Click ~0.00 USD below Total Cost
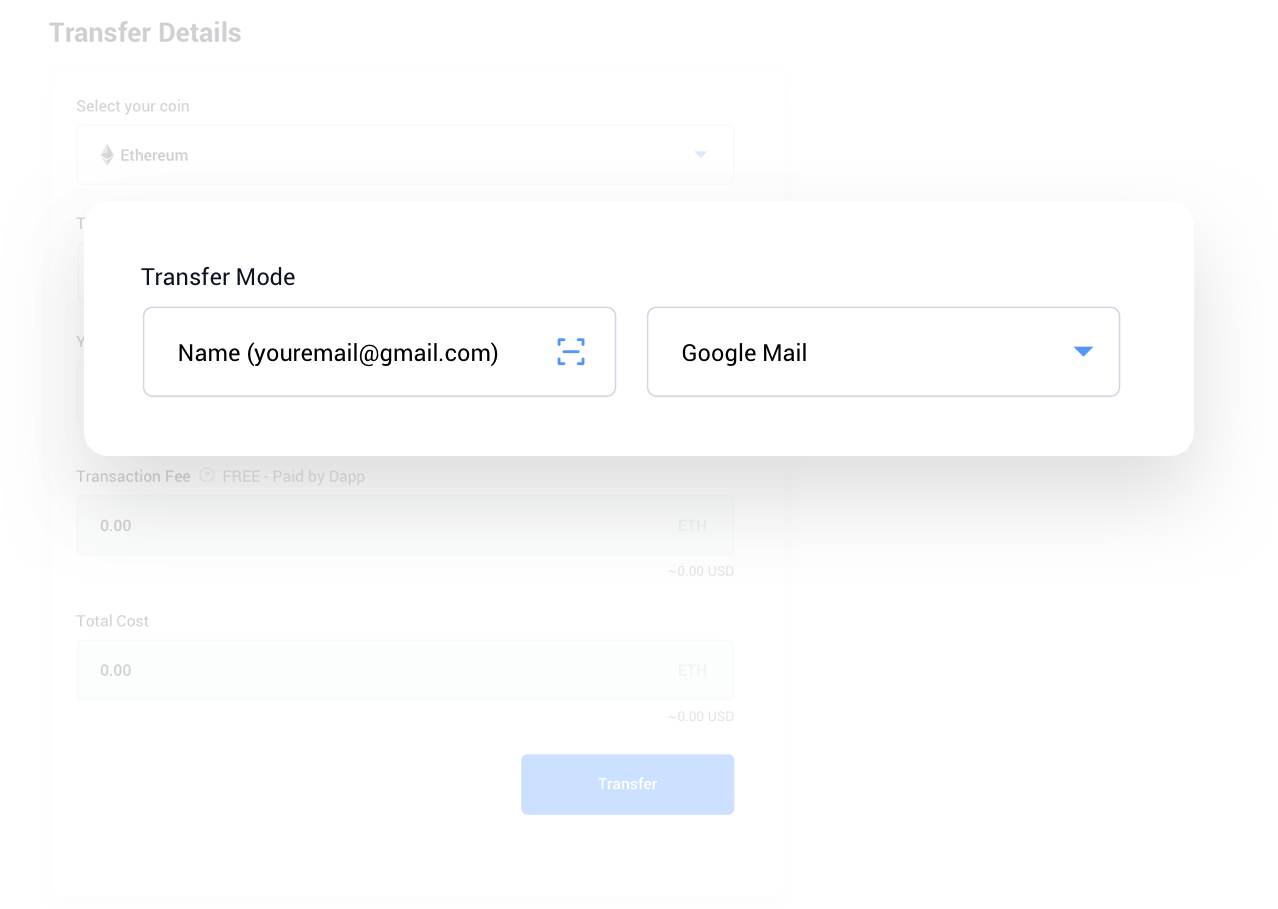Image resolution: width=1278 pixels, height=909 pixels. click(701, 717)
